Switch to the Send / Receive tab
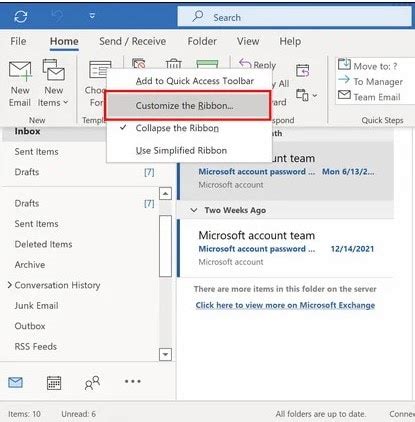Image resolution: width=415 pixels, height=422 pixels. (132, 41)
